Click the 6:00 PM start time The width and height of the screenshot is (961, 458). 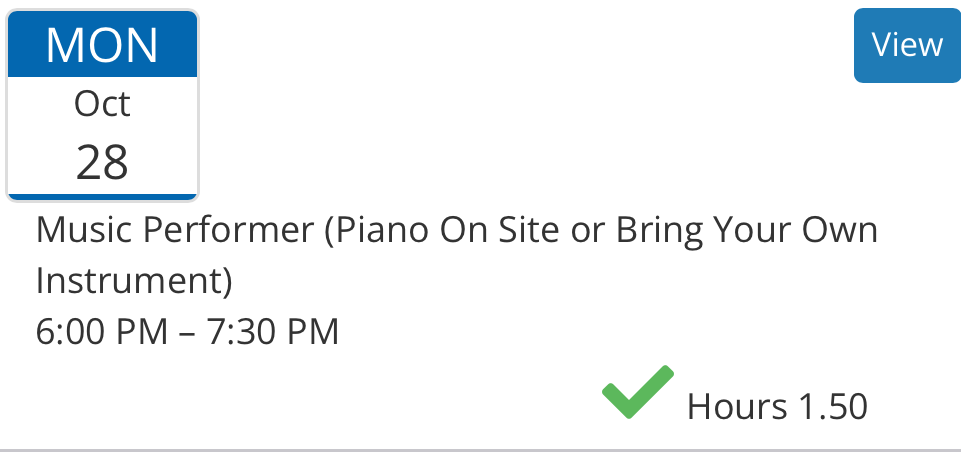(x=102, y=331)
